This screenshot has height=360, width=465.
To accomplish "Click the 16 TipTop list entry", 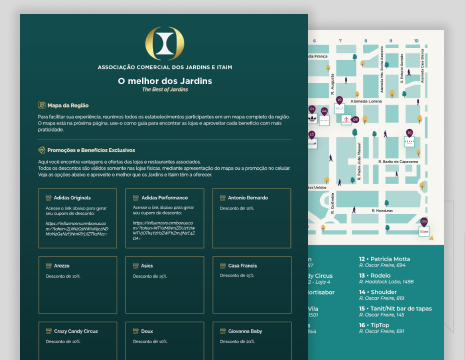I will click(381, 328).
